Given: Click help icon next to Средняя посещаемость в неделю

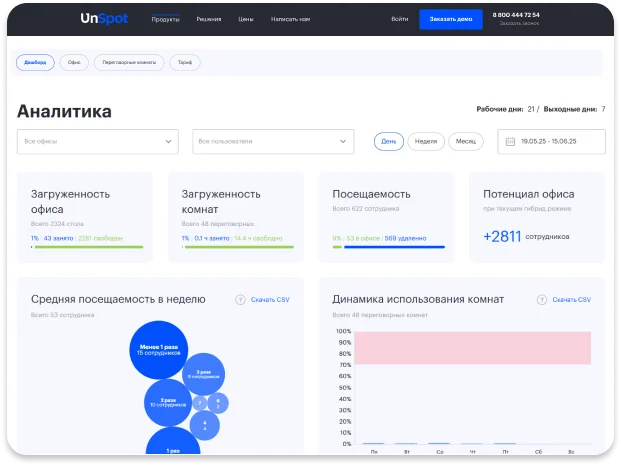Looking at the screenshot, I should point(240,300).
